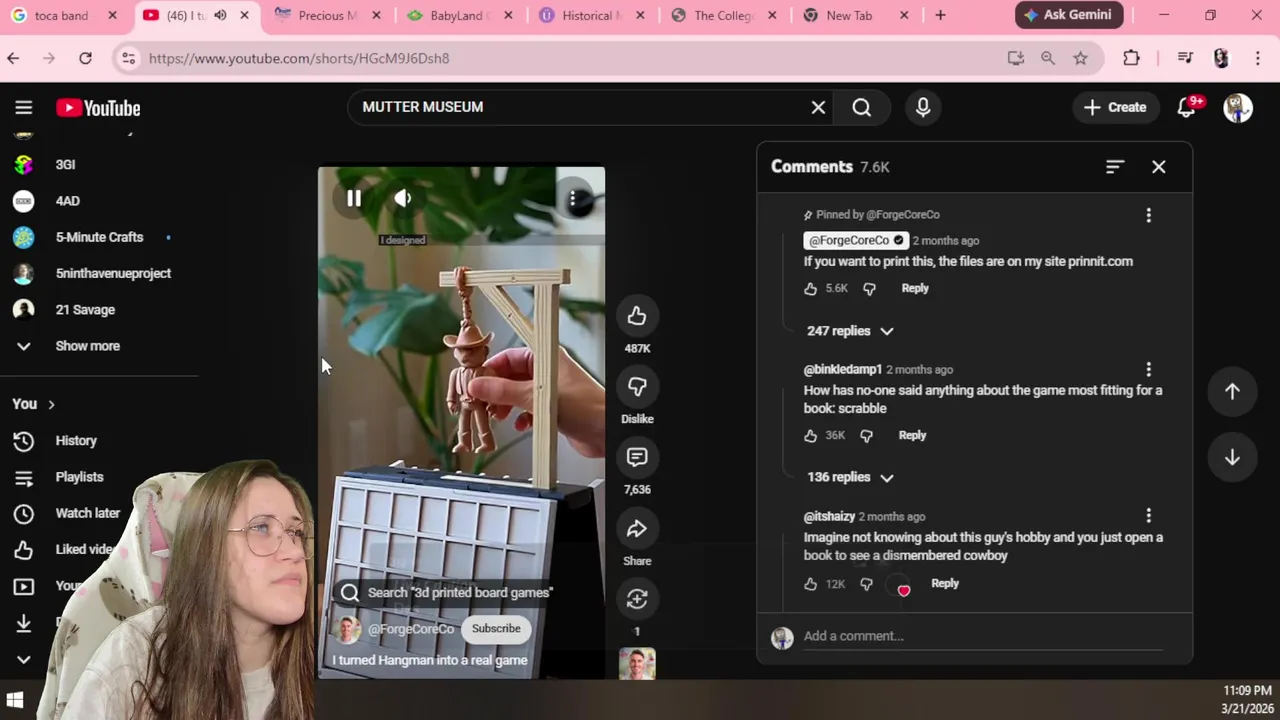
Task: Switch to The Colleg browser tab
Action: pyautogui.click(x=722, y=16)
